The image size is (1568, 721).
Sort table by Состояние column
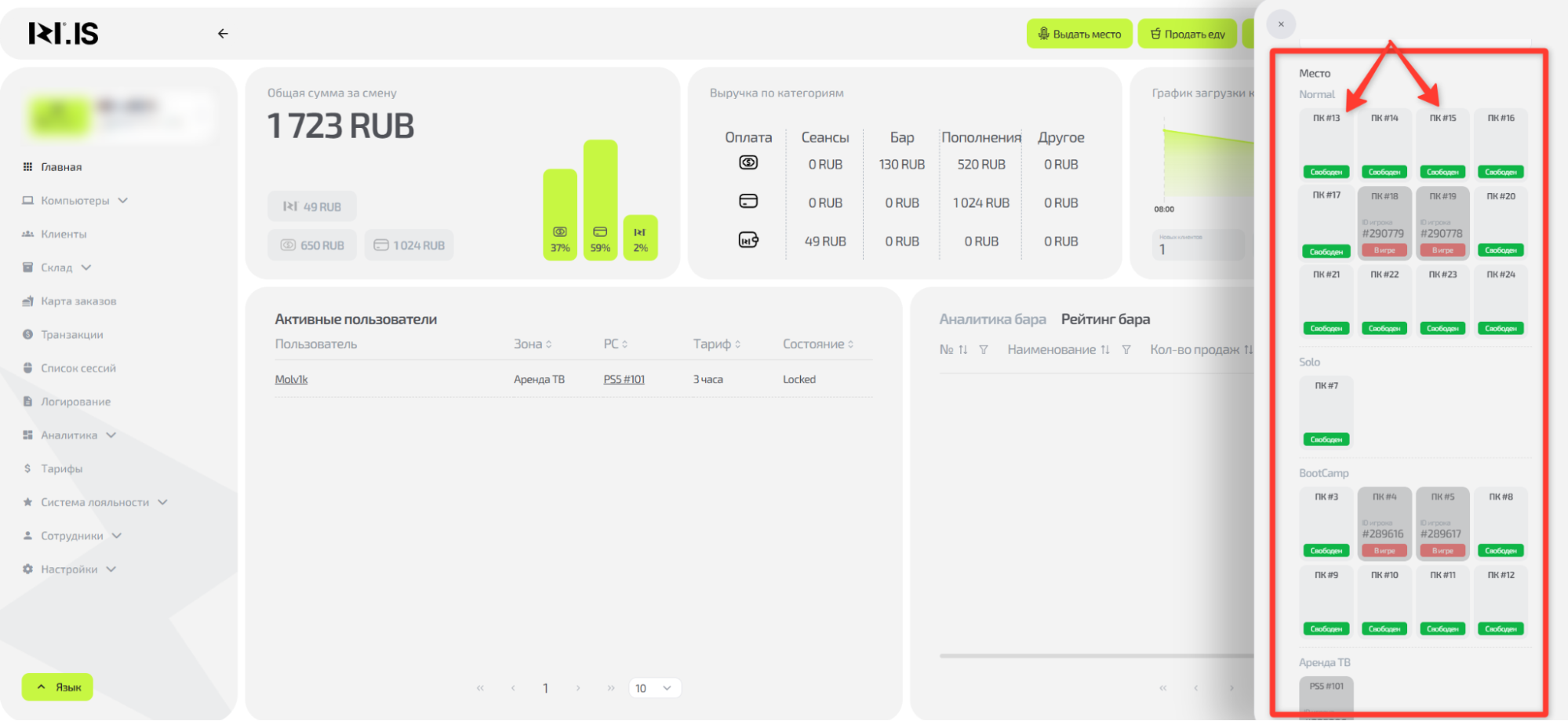point(817,344)
